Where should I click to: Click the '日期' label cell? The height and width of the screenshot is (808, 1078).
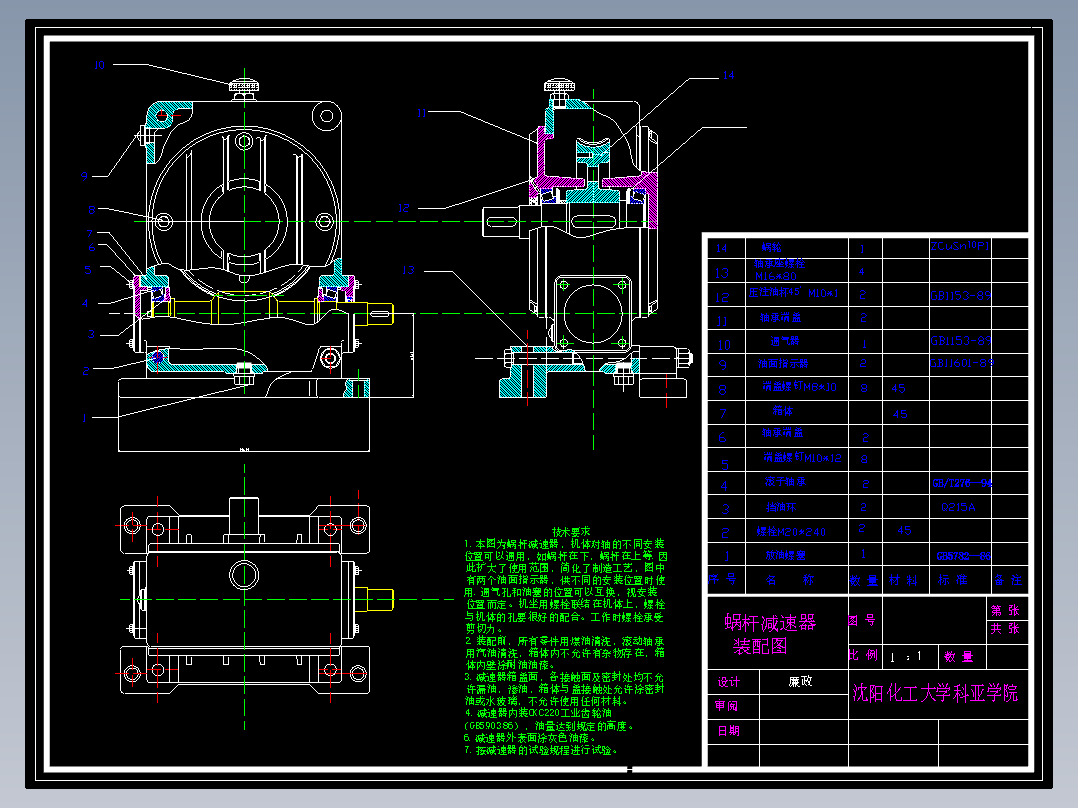(x=729, y=730)
